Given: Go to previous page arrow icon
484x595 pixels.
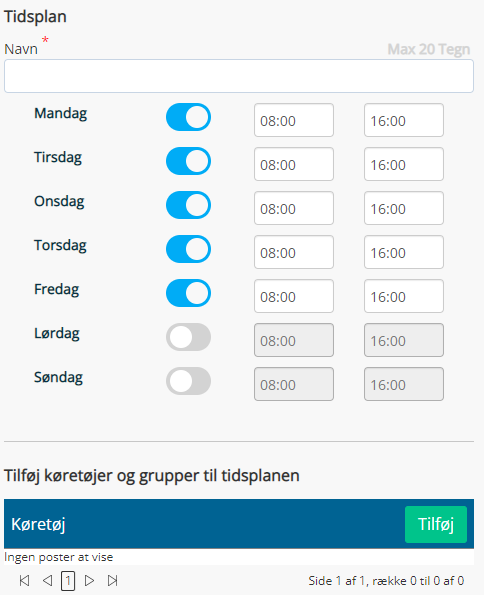Looking at the screenshot, I should click(47, 581).
